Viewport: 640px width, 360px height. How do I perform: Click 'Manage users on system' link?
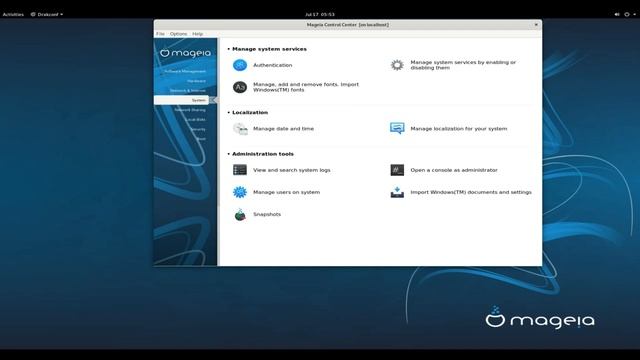click(287, 192)
